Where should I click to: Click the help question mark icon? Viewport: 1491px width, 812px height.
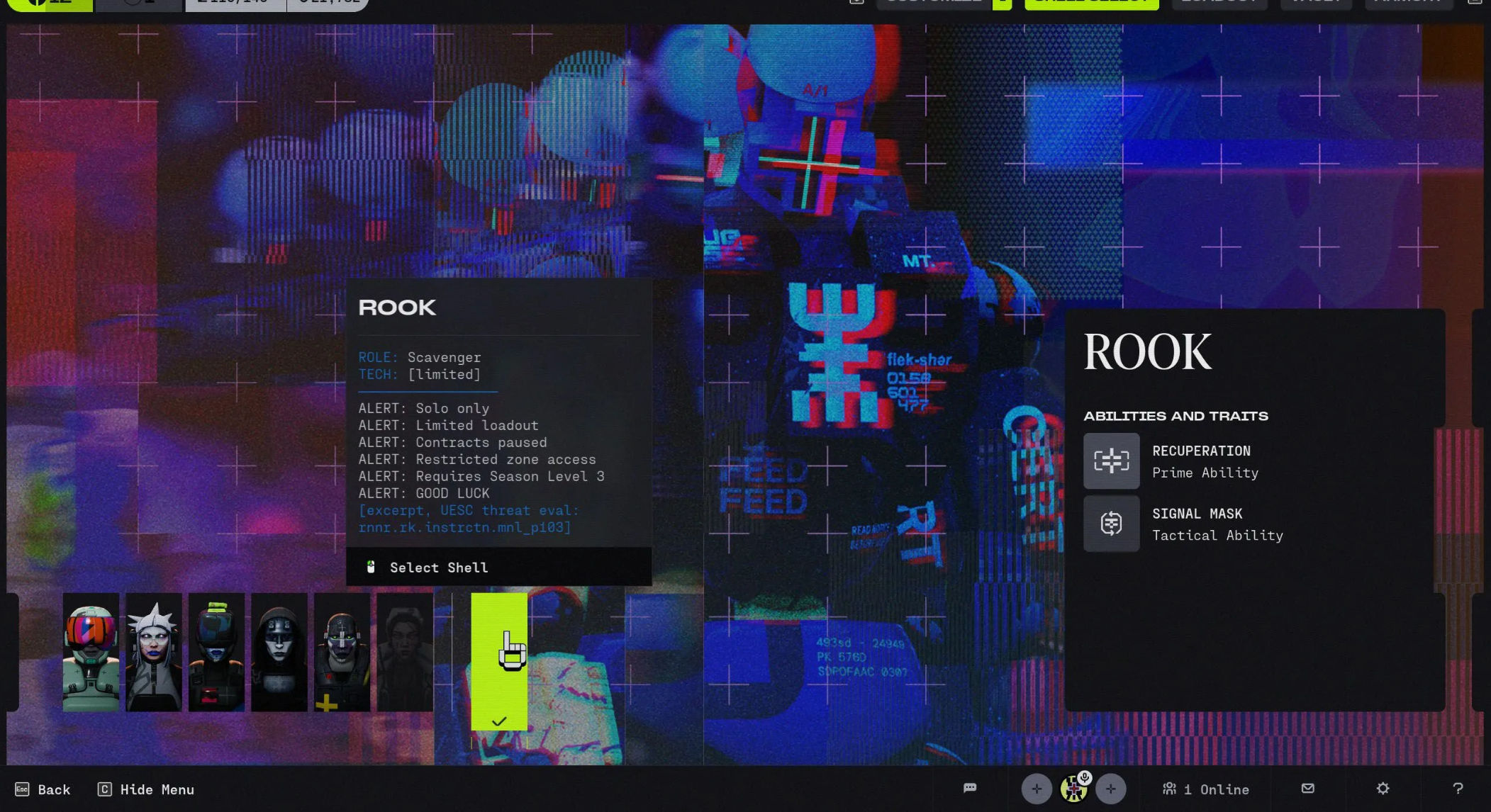pos(1458,788)
